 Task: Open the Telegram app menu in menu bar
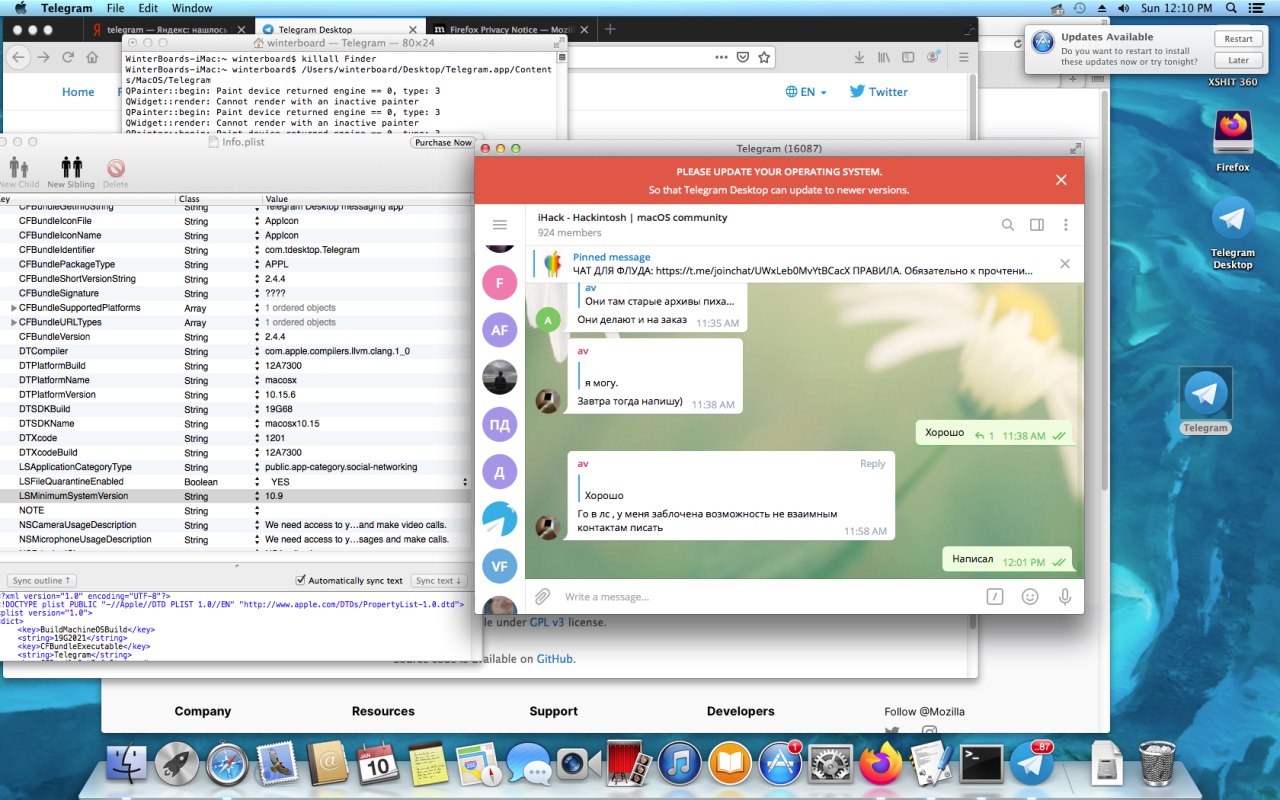[x=67, y=8]
